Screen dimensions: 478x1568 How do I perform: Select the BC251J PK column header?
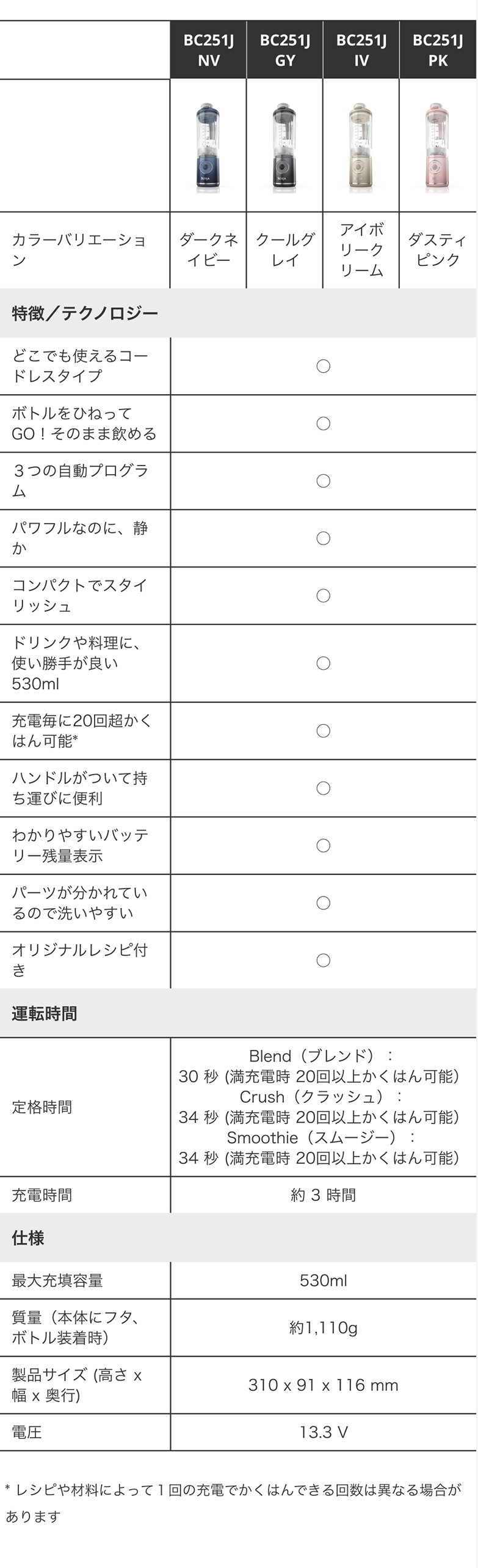click(x=438, y=50)
